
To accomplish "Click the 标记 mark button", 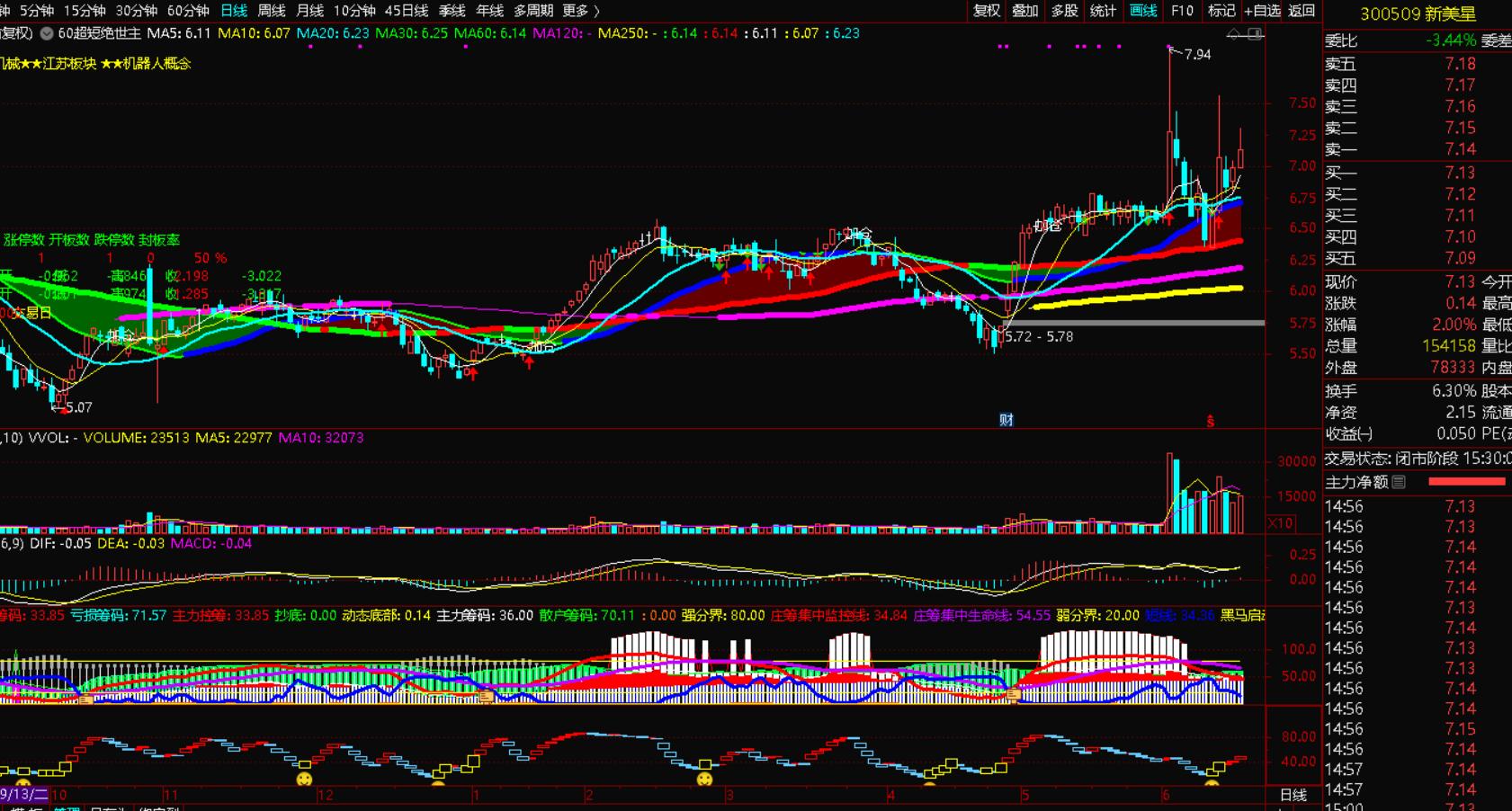I will click(x=1221, y=11).
